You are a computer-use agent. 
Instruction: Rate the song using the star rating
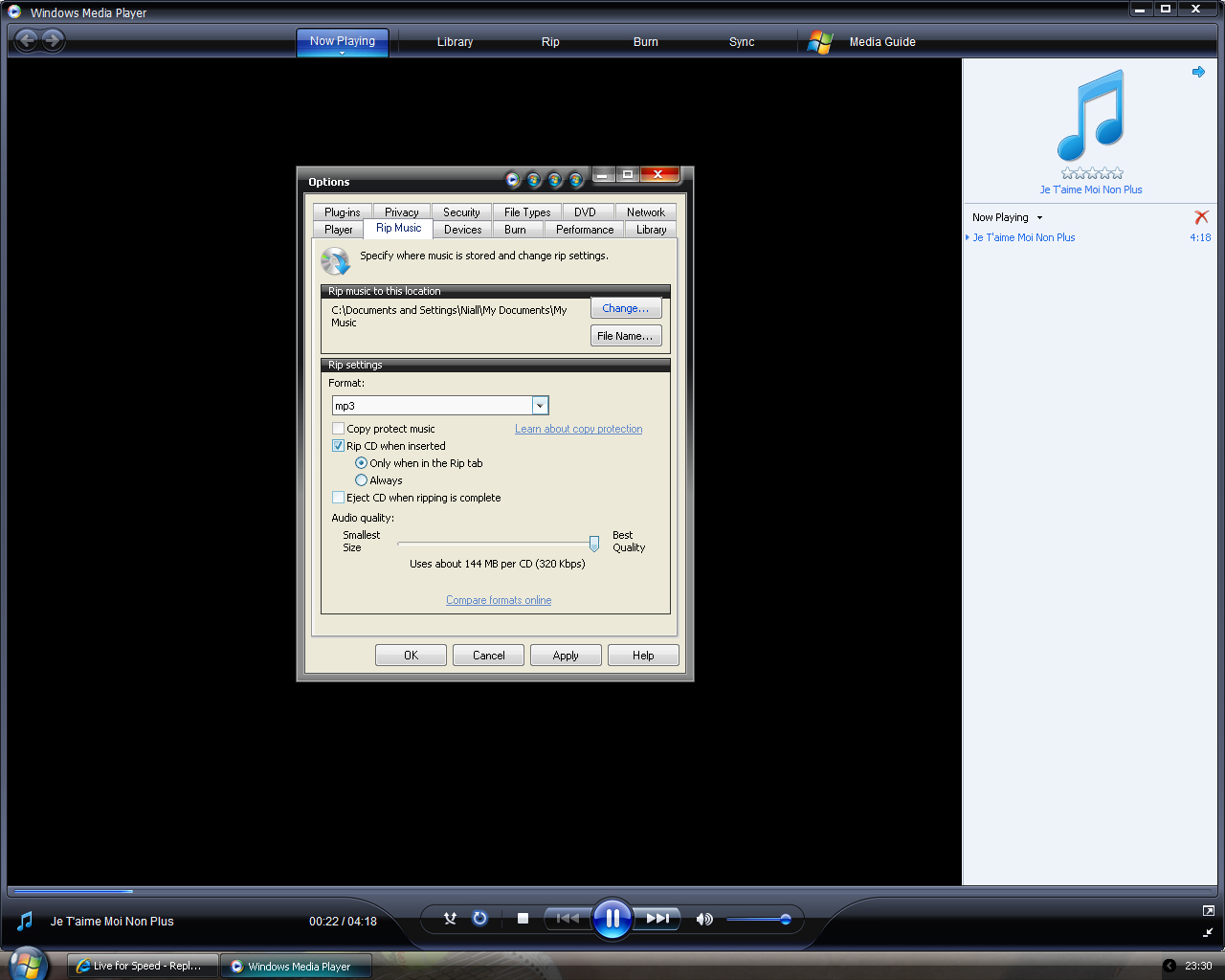(1092, 173)
